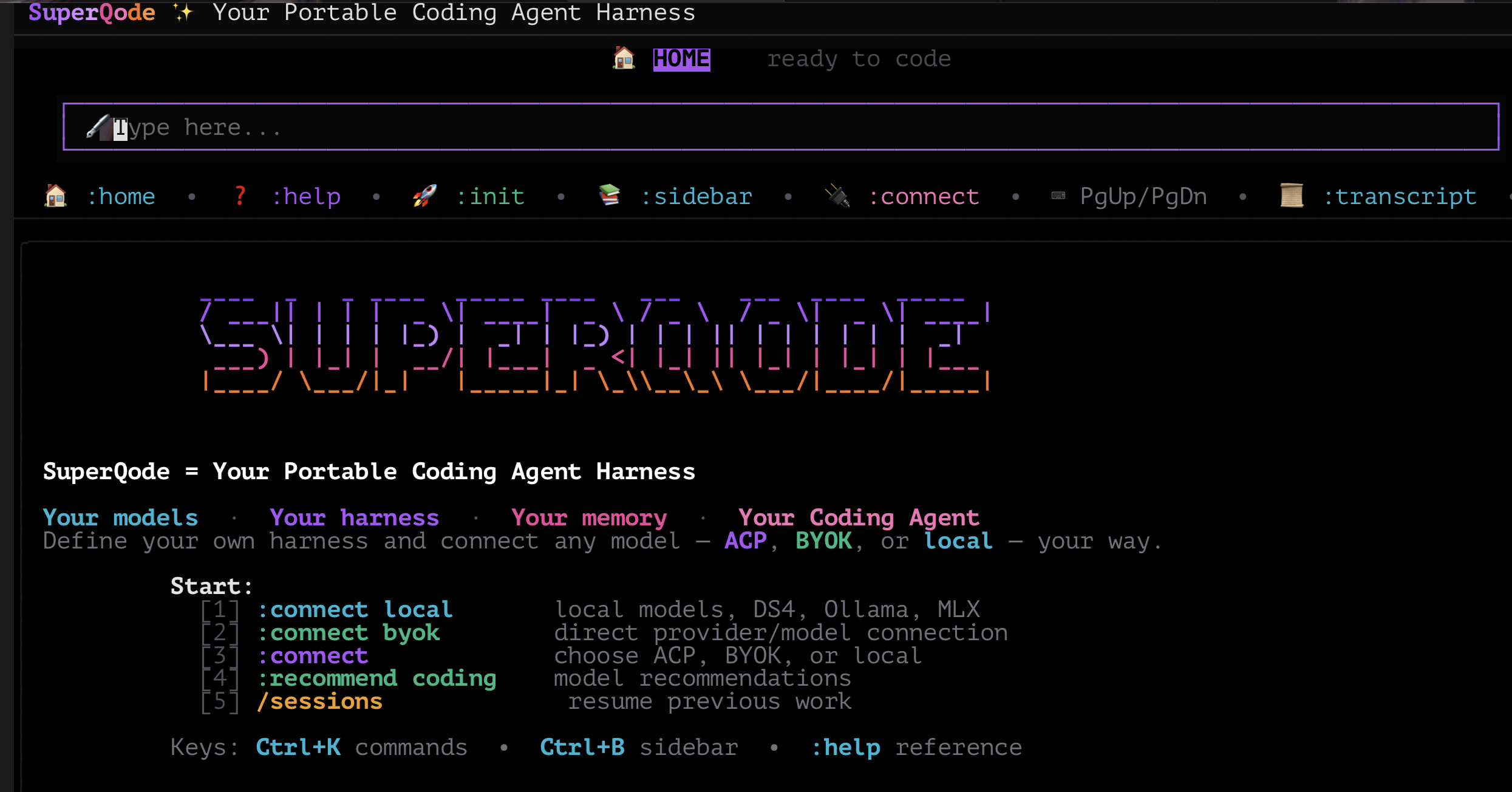1512x792 pixels.
Task: Click the [4] number marker
Action: pos(220,678)
